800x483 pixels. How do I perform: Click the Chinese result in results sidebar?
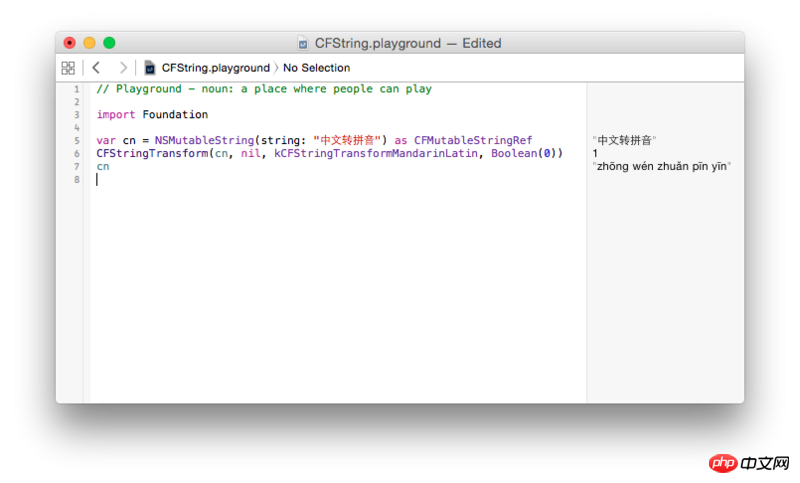(x=624, y=140)
